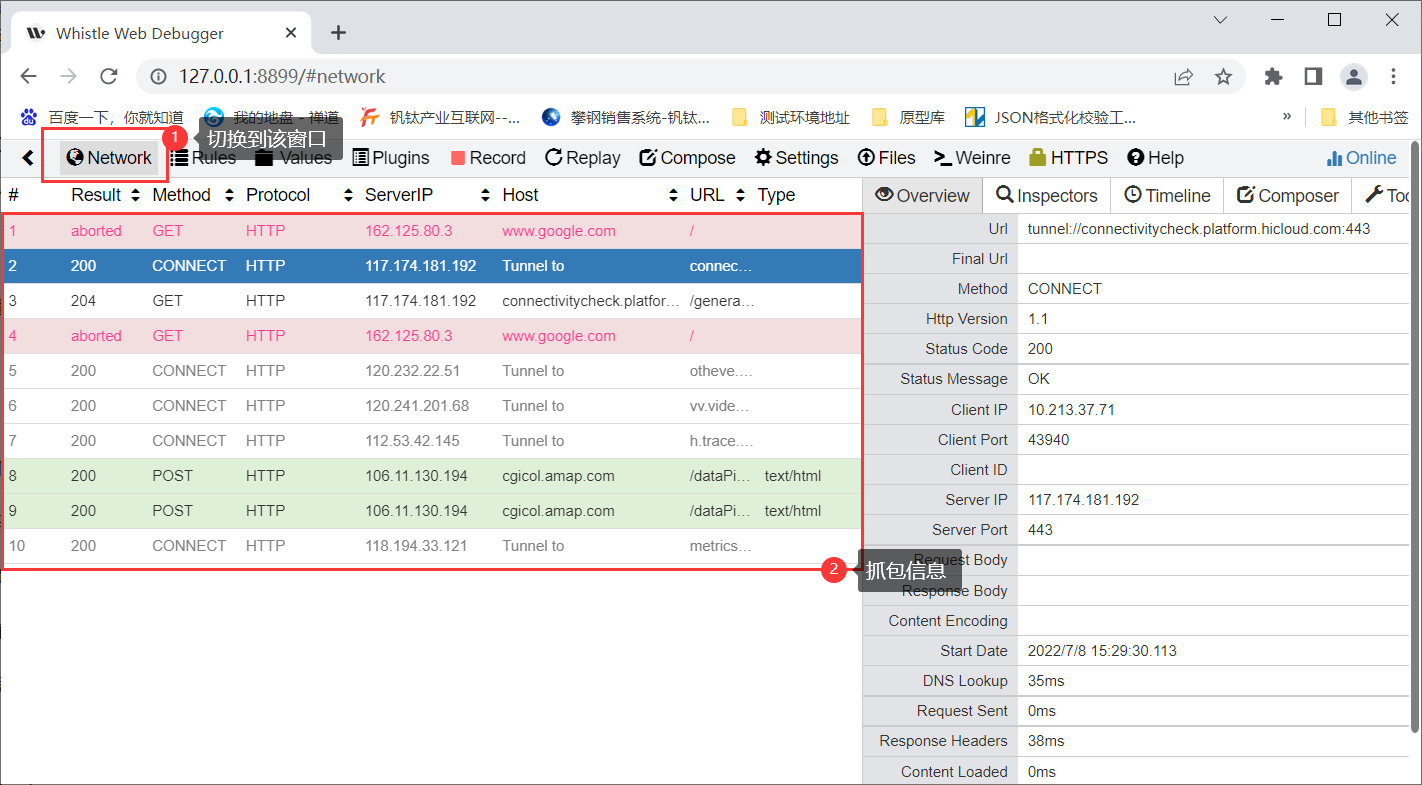
Task: Open the 原型库 bookmark folder
Action: coord(908,118)
